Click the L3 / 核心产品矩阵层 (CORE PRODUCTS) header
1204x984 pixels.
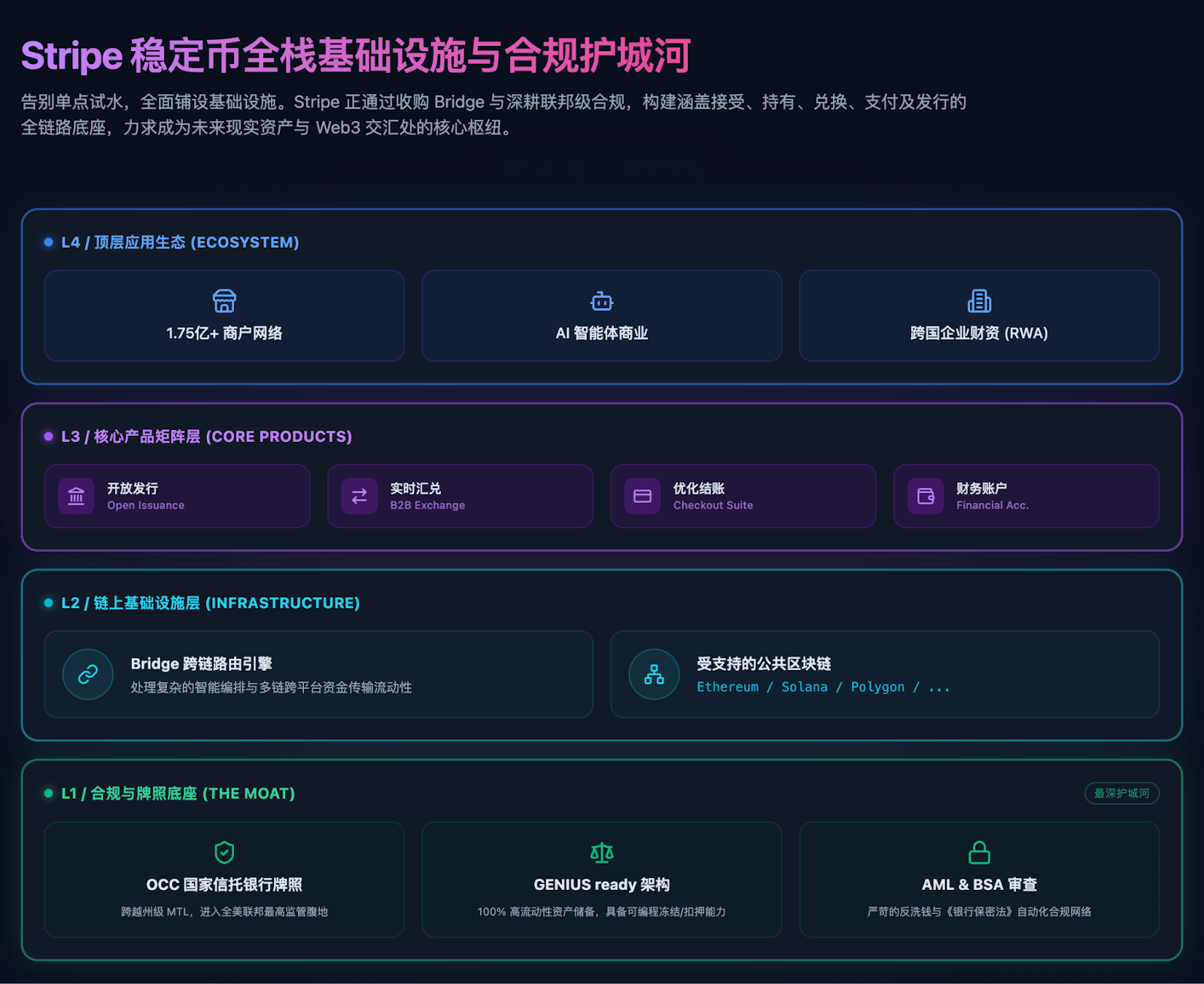tap(206, 437)
